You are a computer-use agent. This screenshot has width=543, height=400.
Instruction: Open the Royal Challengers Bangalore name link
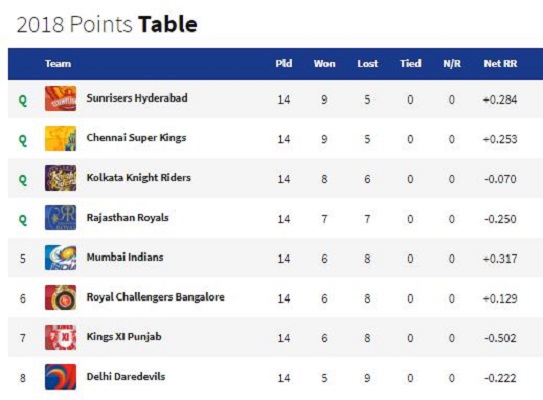(x=155, y=297)
